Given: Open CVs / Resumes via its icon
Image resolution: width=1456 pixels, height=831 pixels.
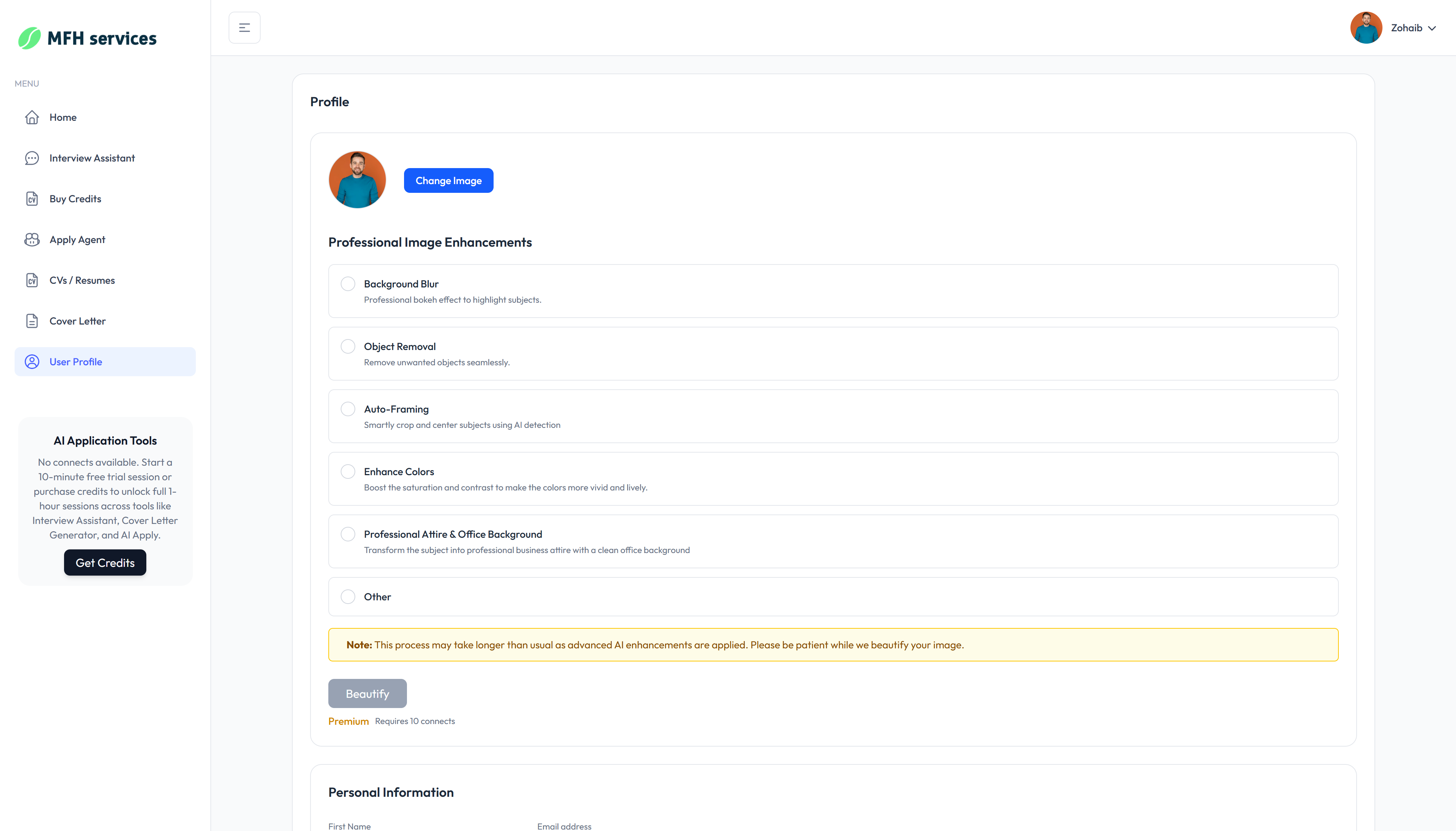Looking at the screenshot, I should pos(32,280).
